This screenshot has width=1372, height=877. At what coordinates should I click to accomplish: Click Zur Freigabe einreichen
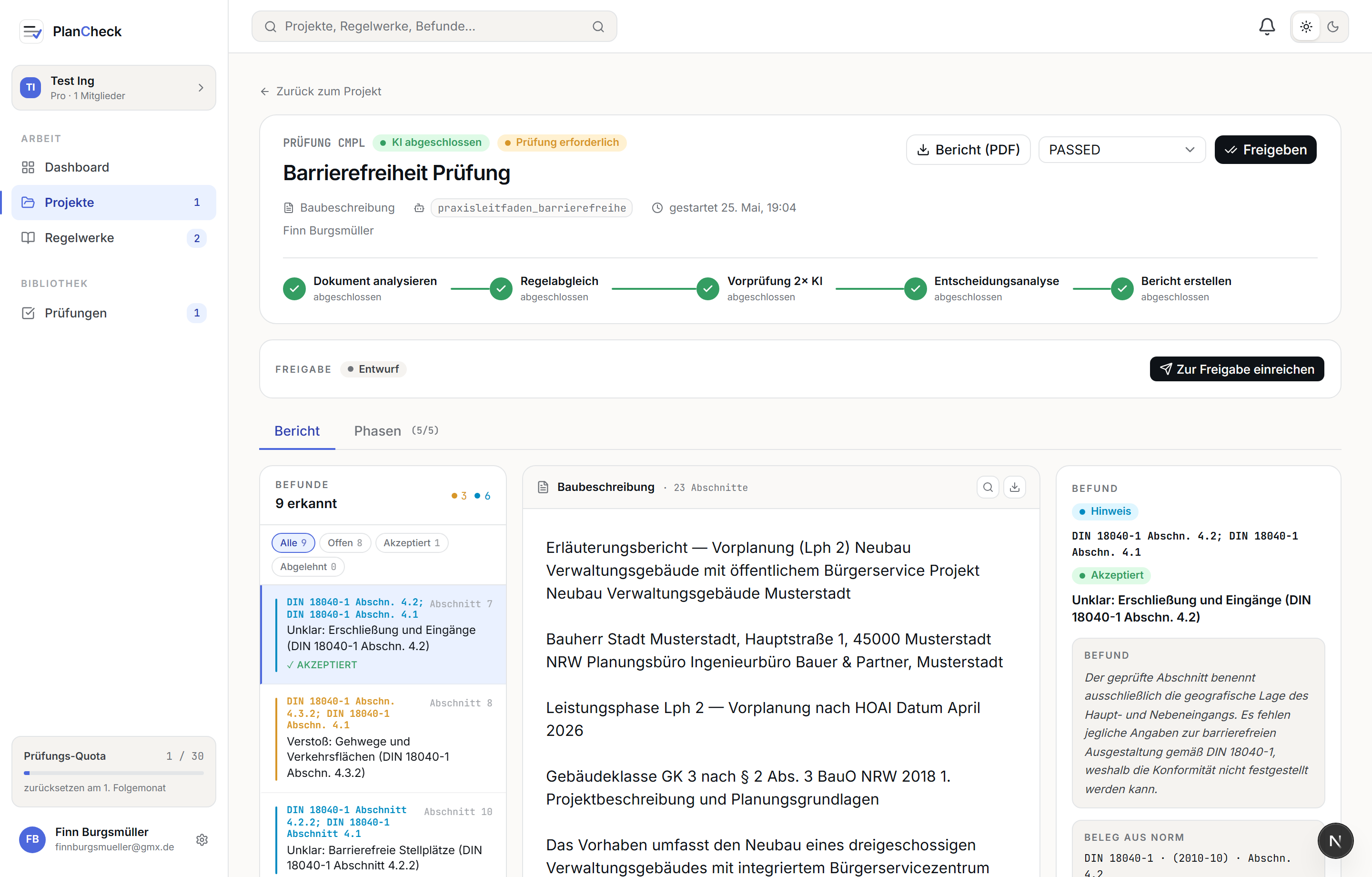tap(1236, 369)
